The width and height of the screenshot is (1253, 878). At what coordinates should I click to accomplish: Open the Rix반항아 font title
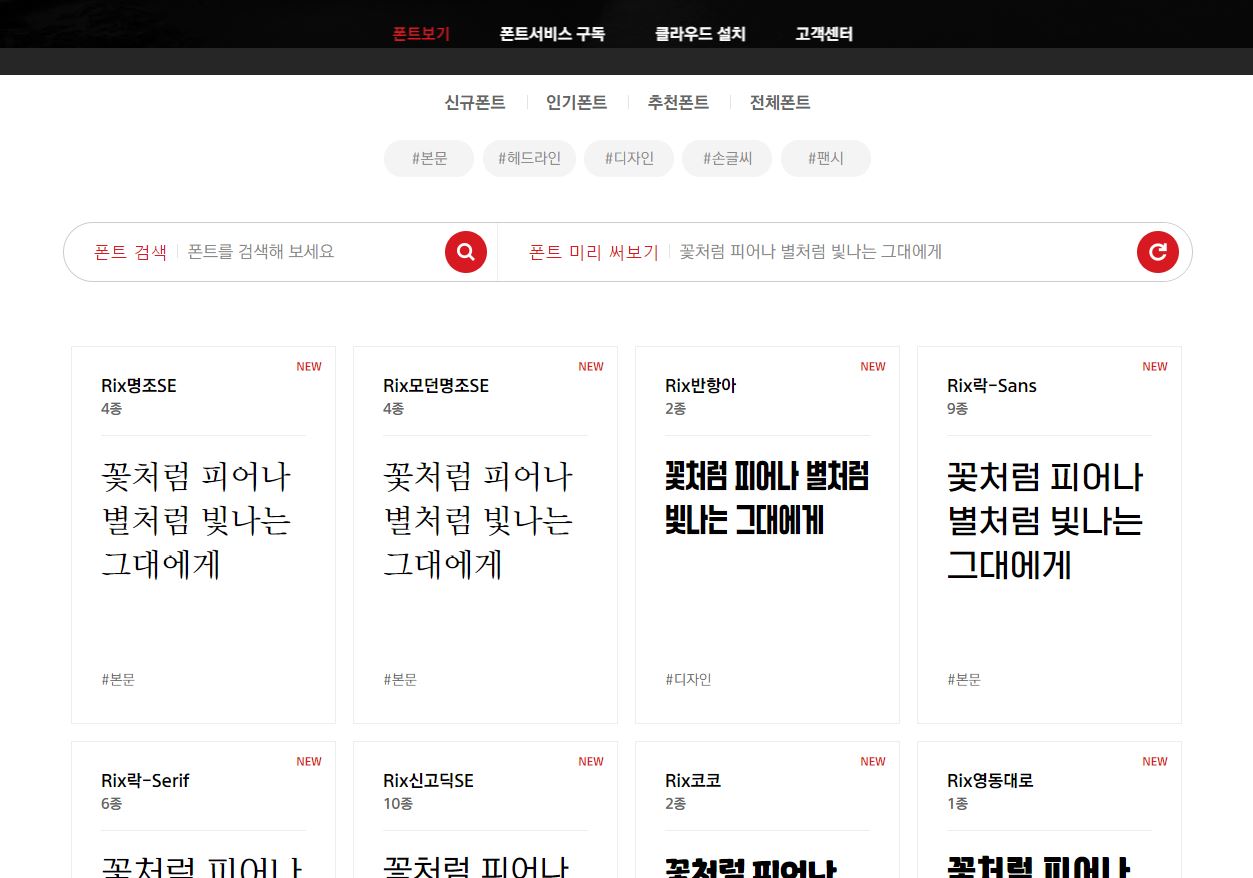click(700, 386)
